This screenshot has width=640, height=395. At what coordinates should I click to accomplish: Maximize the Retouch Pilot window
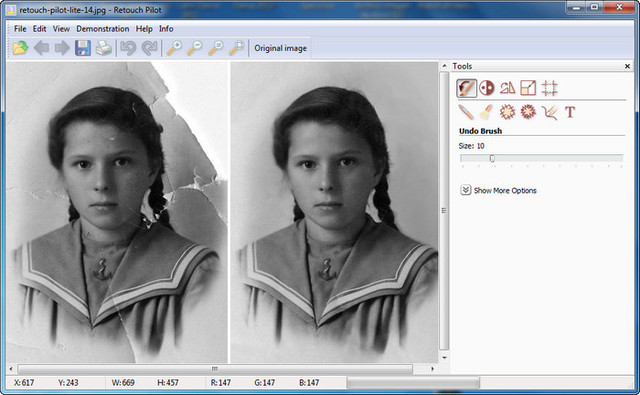point(594,7)
